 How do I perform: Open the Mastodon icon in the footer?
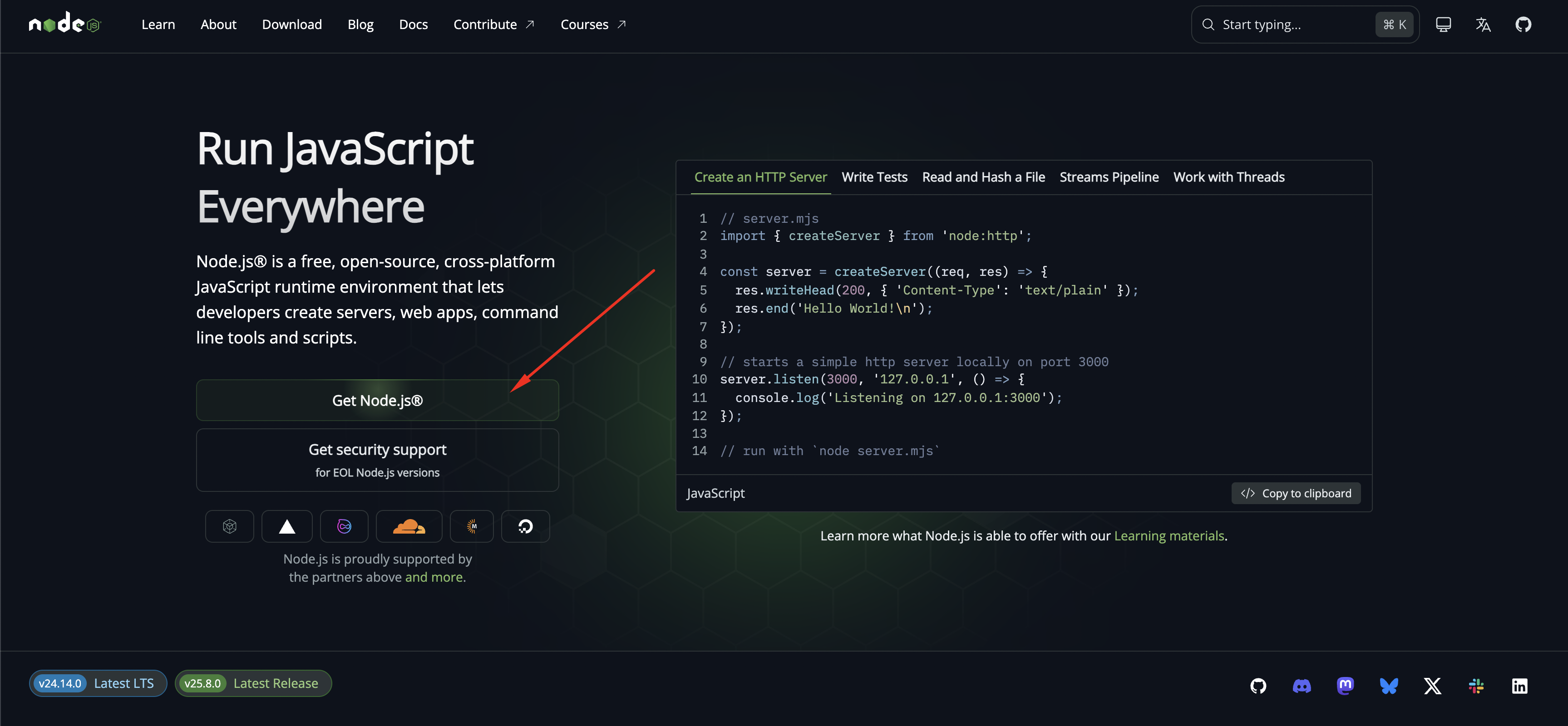[x=1345, y=686]
